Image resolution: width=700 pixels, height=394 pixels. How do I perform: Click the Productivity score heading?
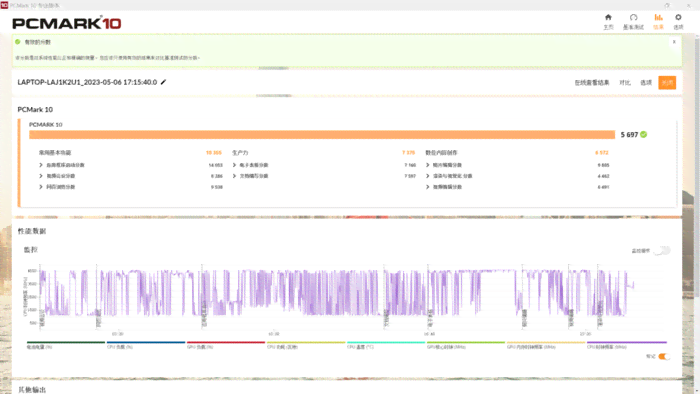pos(240,153)
